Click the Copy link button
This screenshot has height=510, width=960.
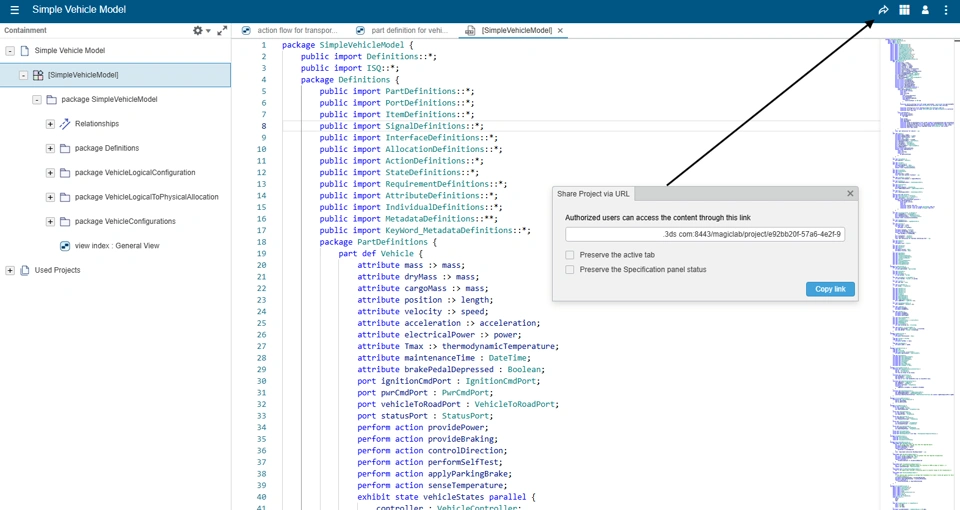pos(830,289)
